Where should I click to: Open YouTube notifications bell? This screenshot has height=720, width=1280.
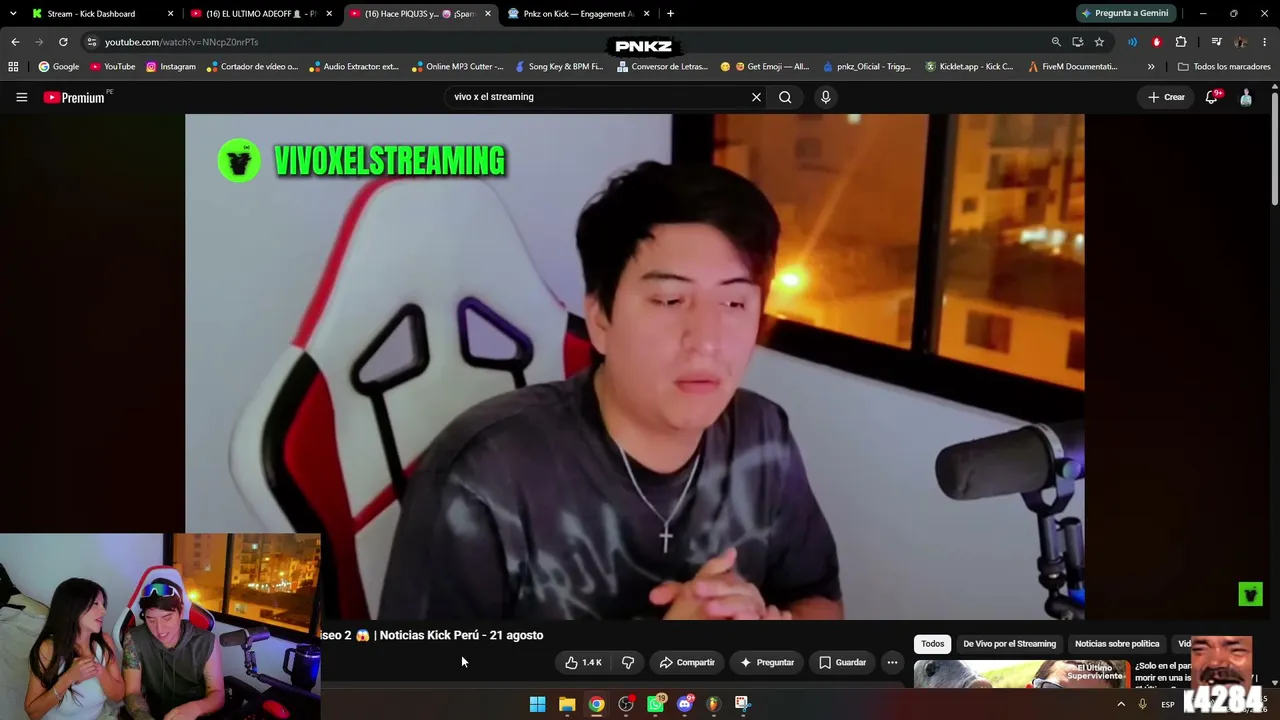1212,97
